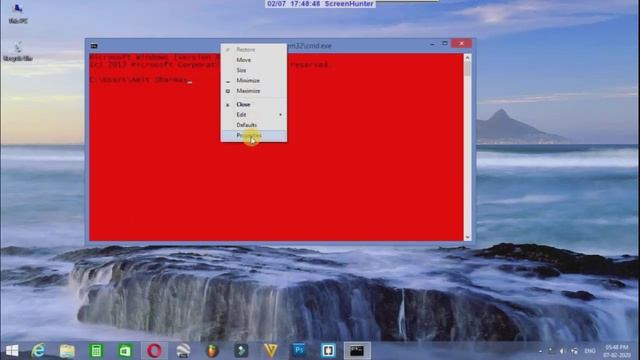Open the blue square app icon in taskbar
This screenshot has height=360, width=640.
click(x=328, y=351)
